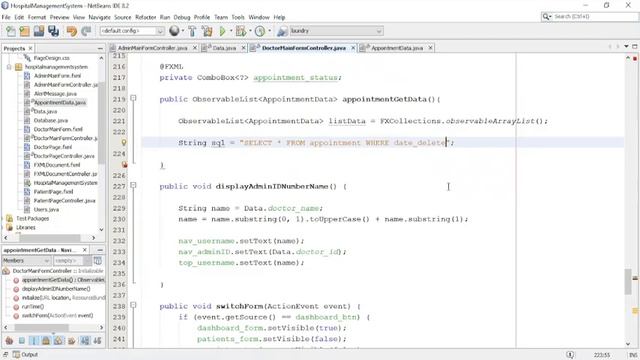Click the Undo toolbar icon

coord(72,31)
